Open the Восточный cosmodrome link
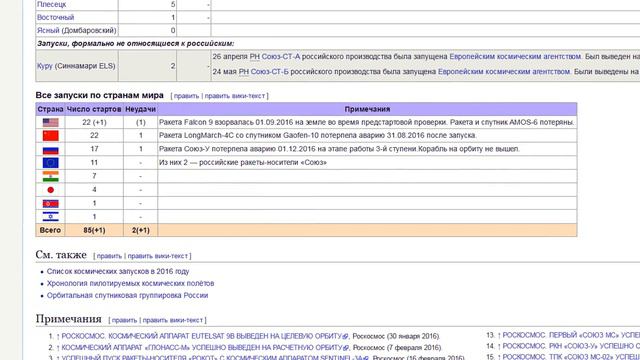 pyautogui.click(x=56, y=18)
